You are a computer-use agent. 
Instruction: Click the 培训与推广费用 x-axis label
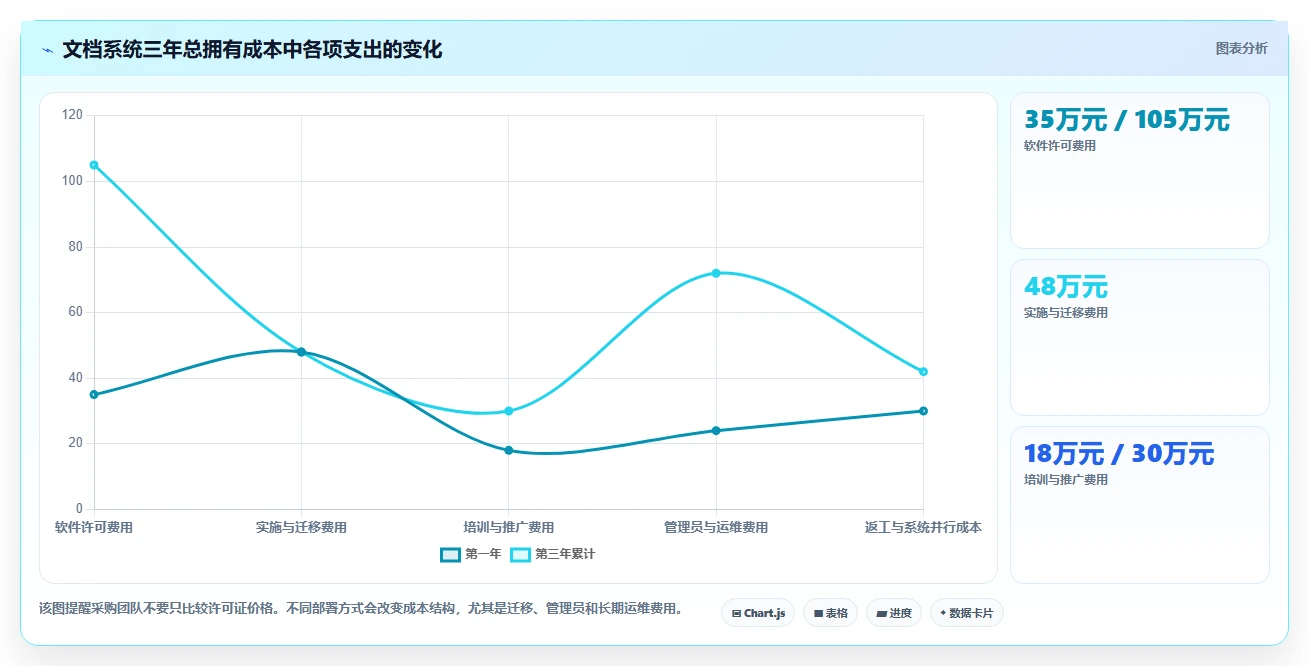508,527
